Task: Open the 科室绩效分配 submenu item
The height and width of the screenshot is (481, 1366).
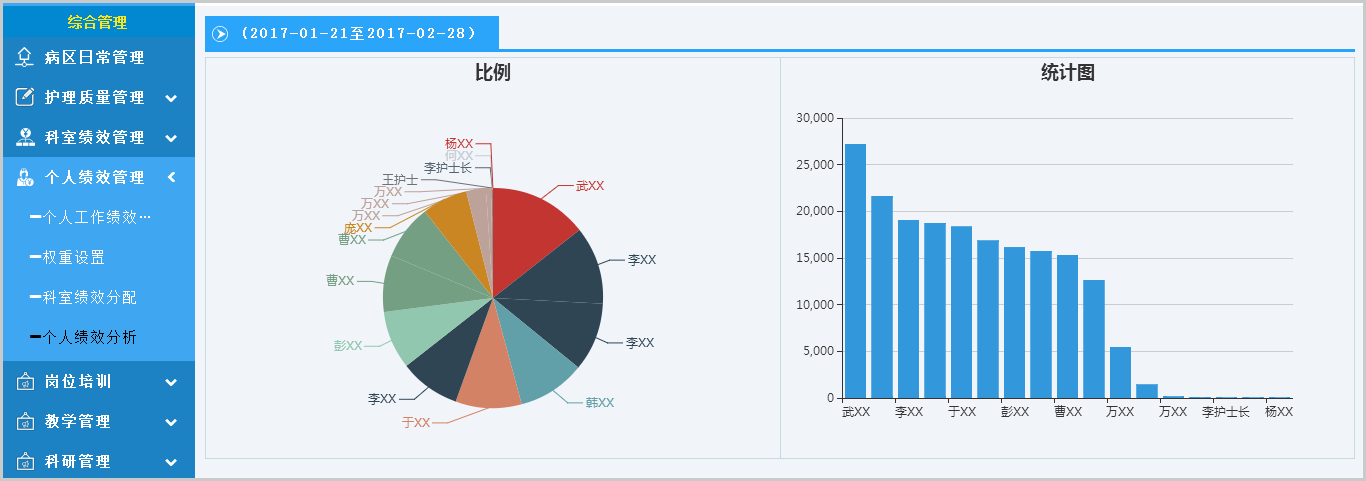Action: click(89, 297)
